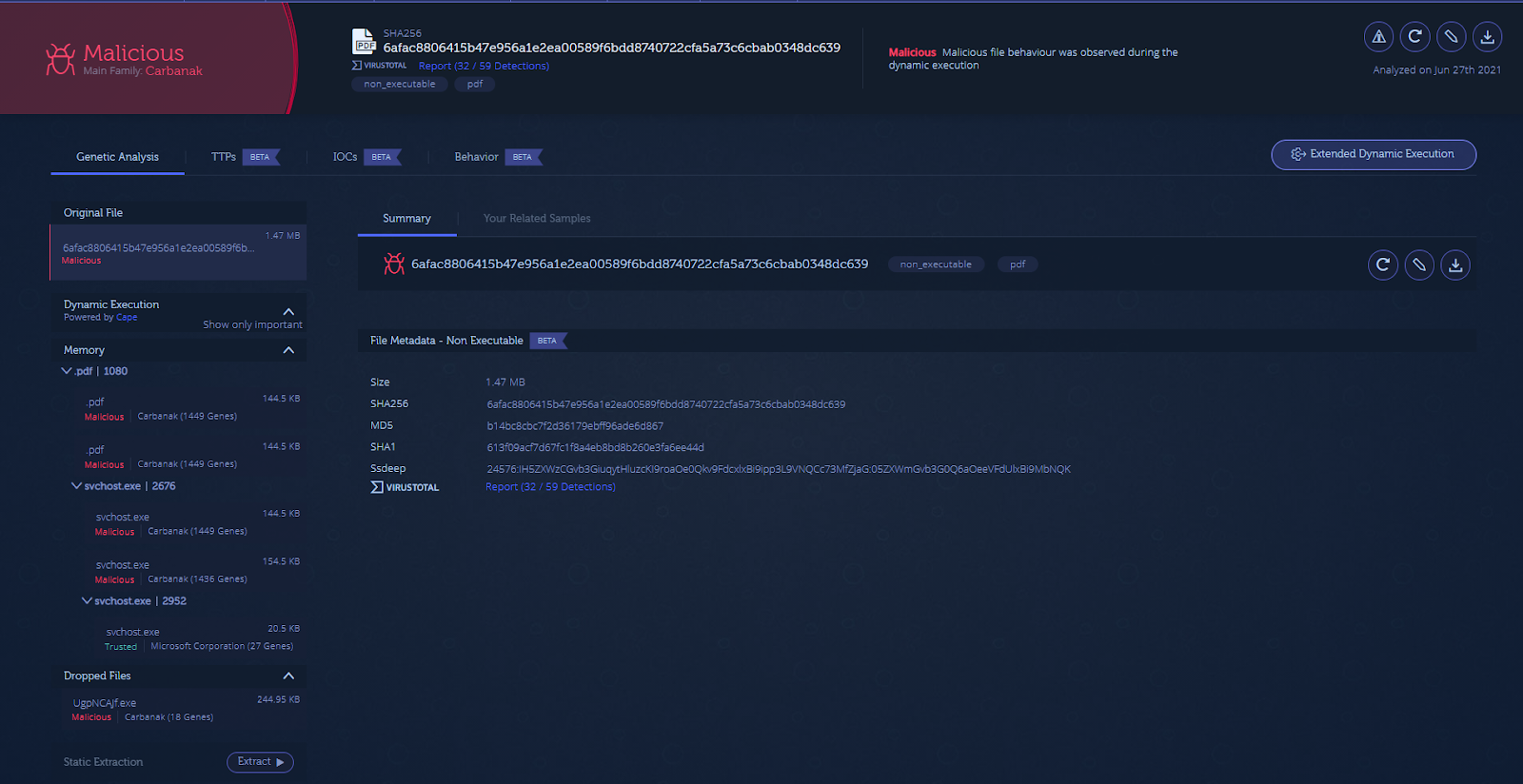Open VirusTotal report link in File Metadata
The image size is (1523, 784).
click(x=550, y=487)
